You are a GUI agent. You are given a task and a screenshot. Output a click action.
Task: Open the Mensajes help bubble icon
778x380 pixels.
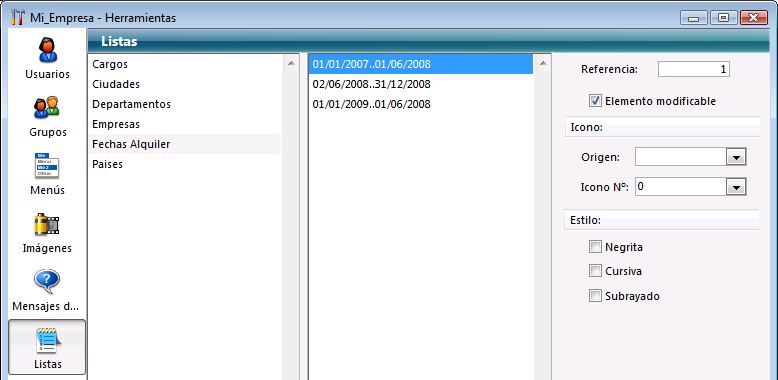pyautogui.click(x=47, y=281)
